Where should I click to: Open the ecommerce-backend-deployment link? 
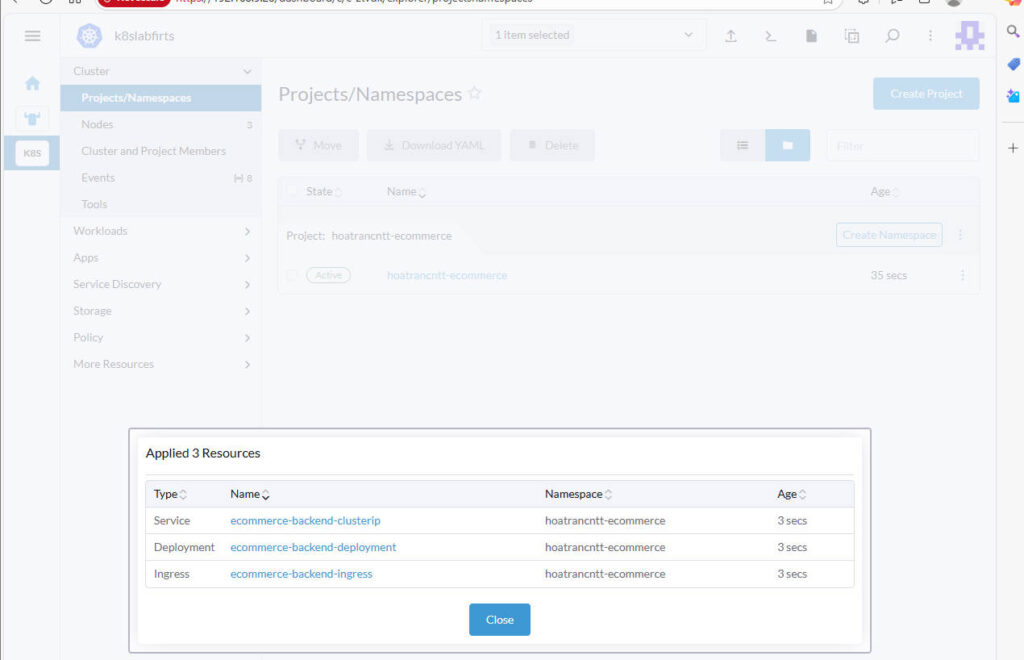[313, 547]
